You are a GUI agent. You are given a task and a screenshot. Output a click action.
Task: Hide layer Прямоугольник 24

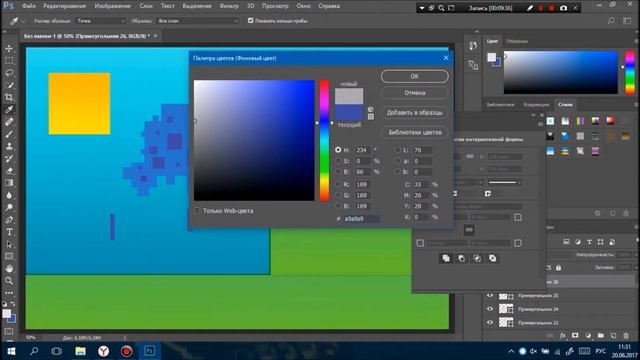coord(490,309)
